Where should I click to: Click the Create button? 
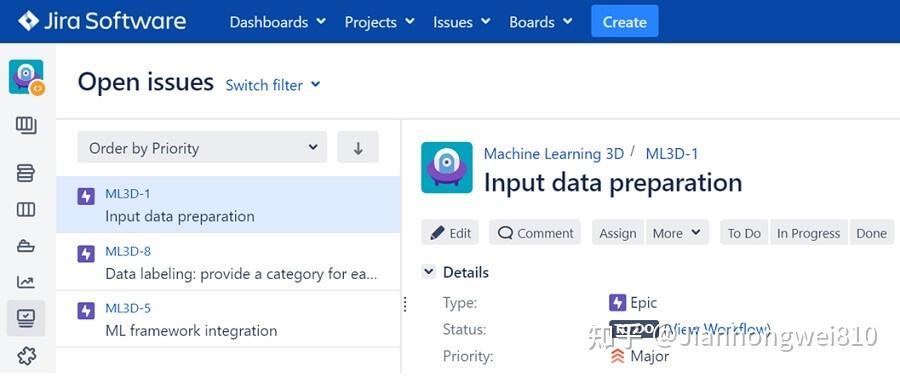click(624, 22)
